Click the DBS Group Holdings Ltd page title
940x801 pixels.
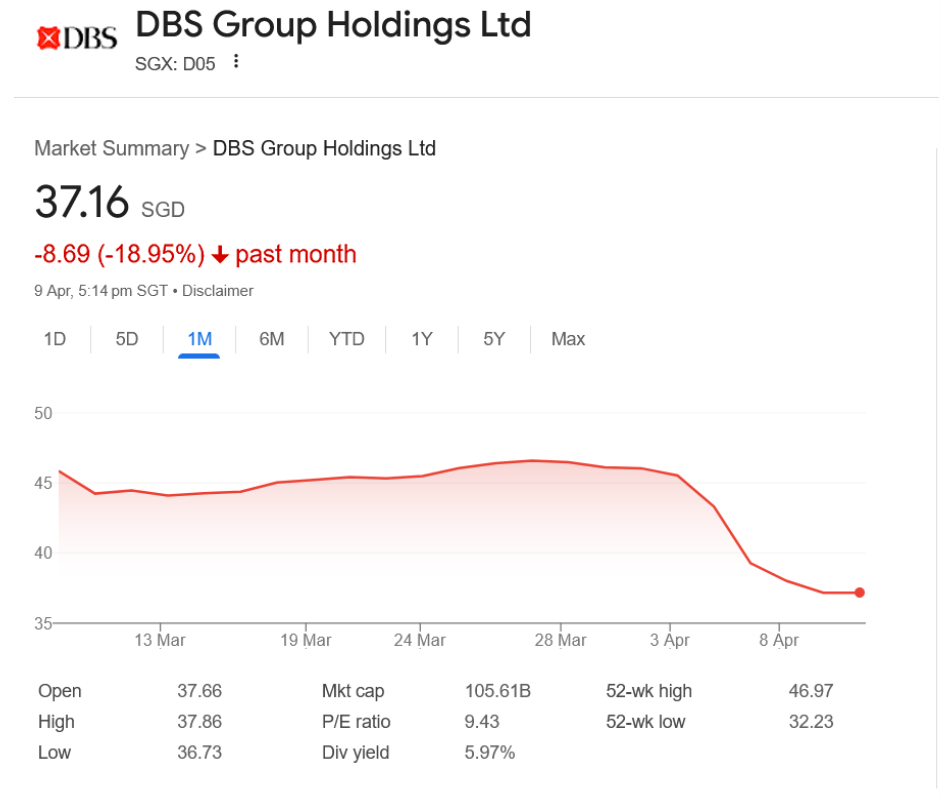point(333,25)
